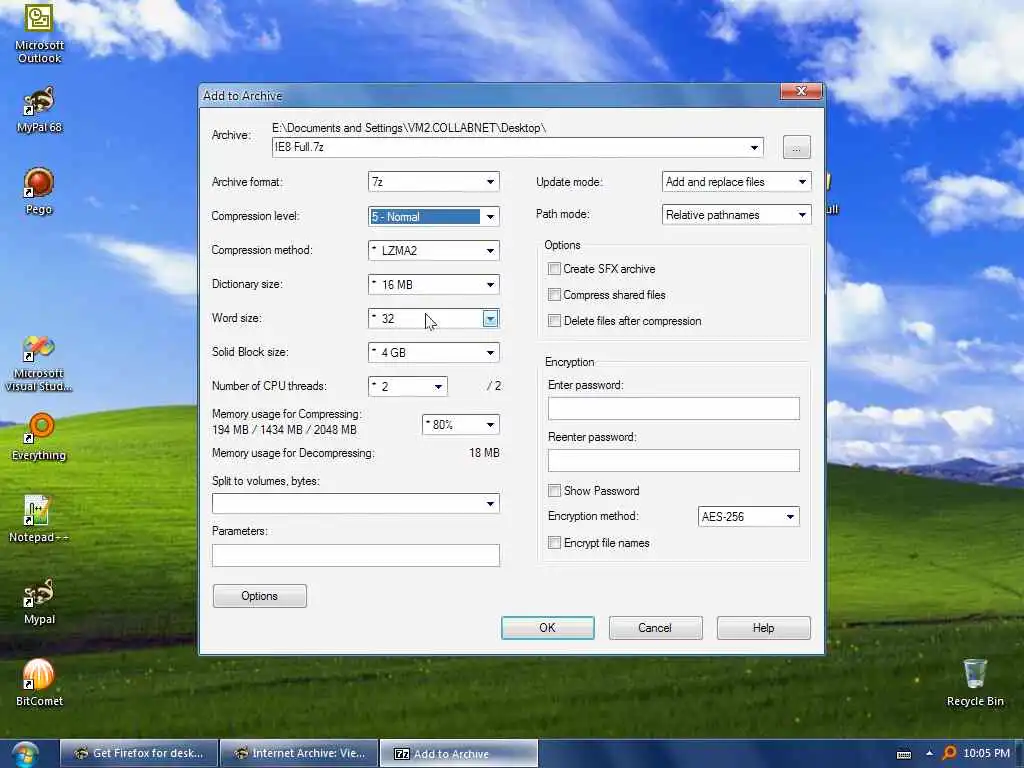Select the Everything search desktop icon

pyautogui.click(x=39, y=437)
